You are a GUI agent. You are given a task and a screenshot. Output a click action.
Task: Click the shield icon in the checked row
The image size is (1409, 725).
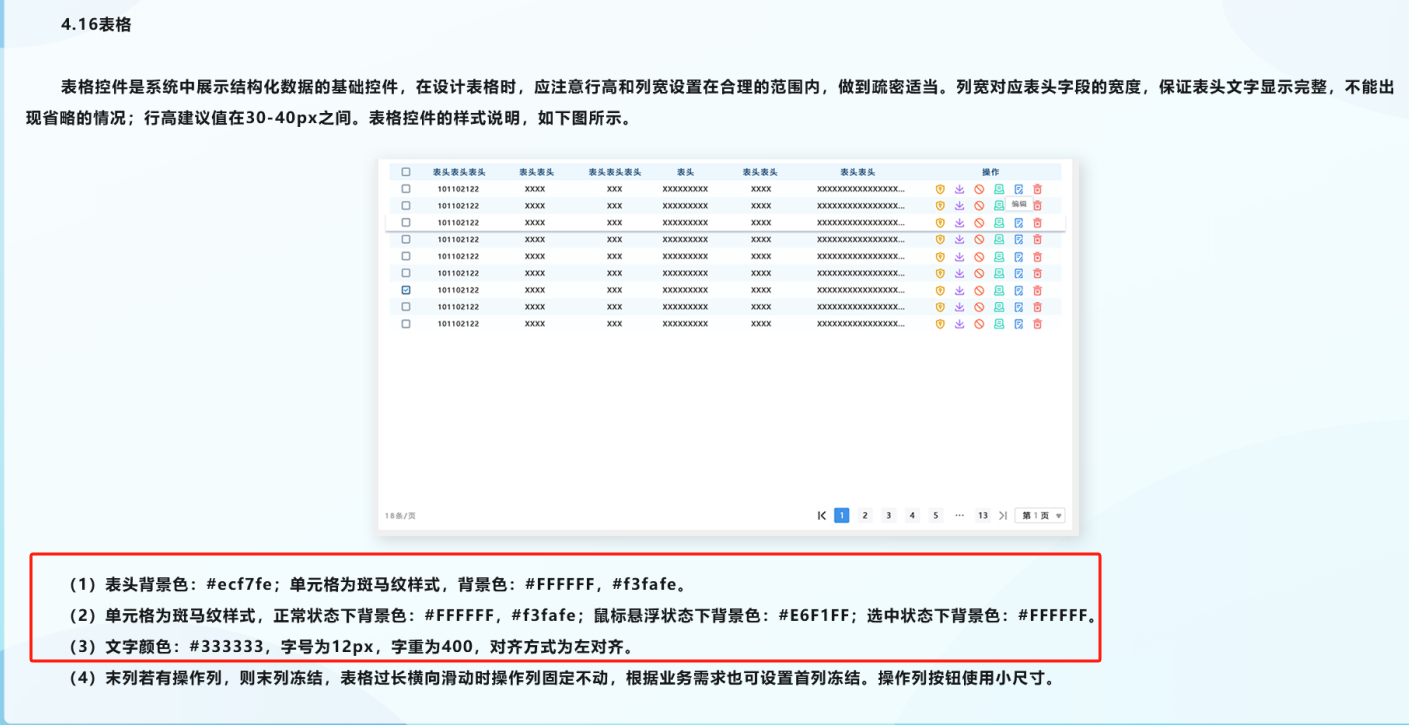(940, 290)
